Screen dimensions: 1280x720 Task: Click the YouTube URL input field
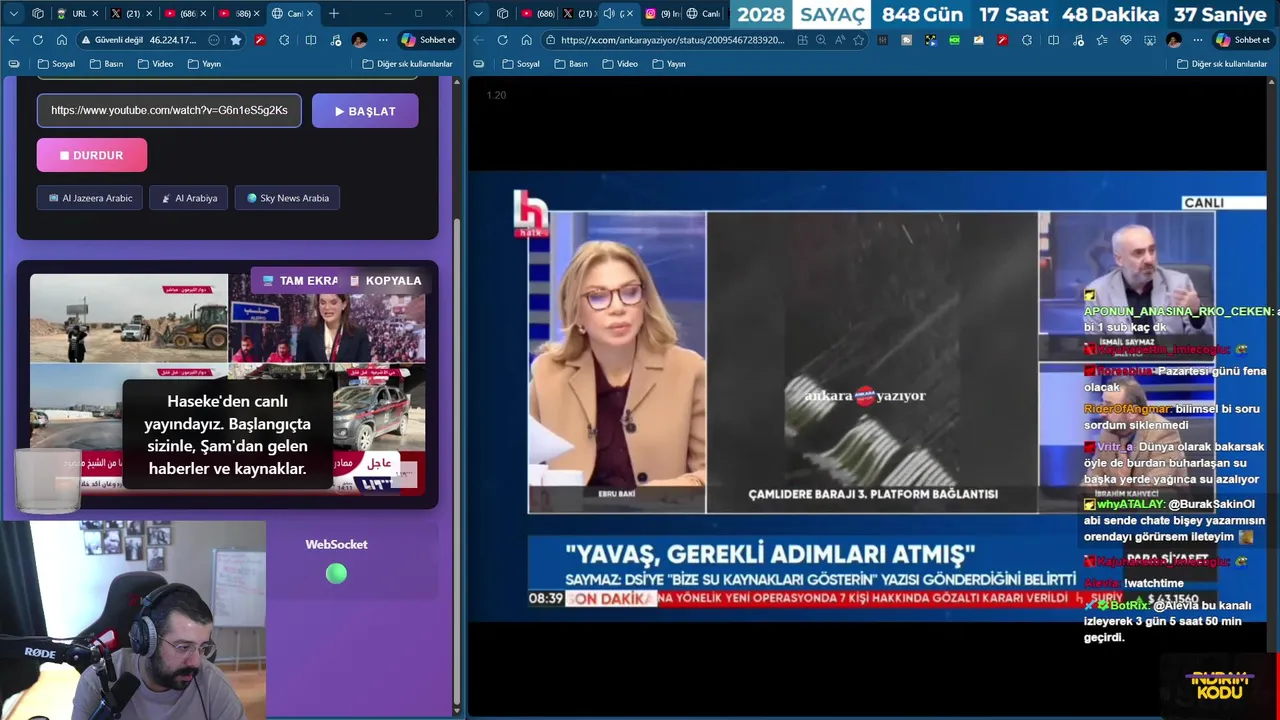click(169, 110)
